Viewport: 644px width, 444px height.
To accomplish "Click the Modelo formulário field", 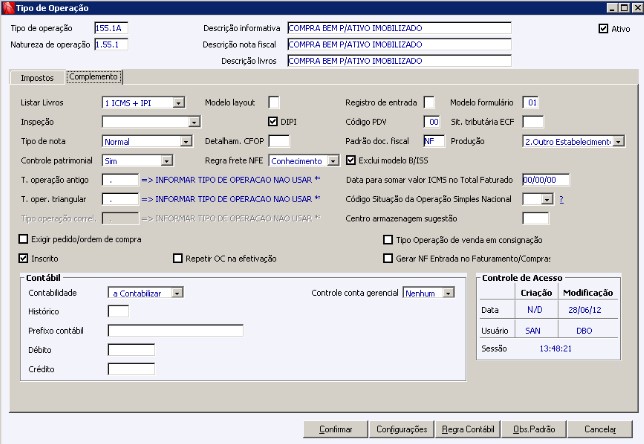I will pos(531,103).
